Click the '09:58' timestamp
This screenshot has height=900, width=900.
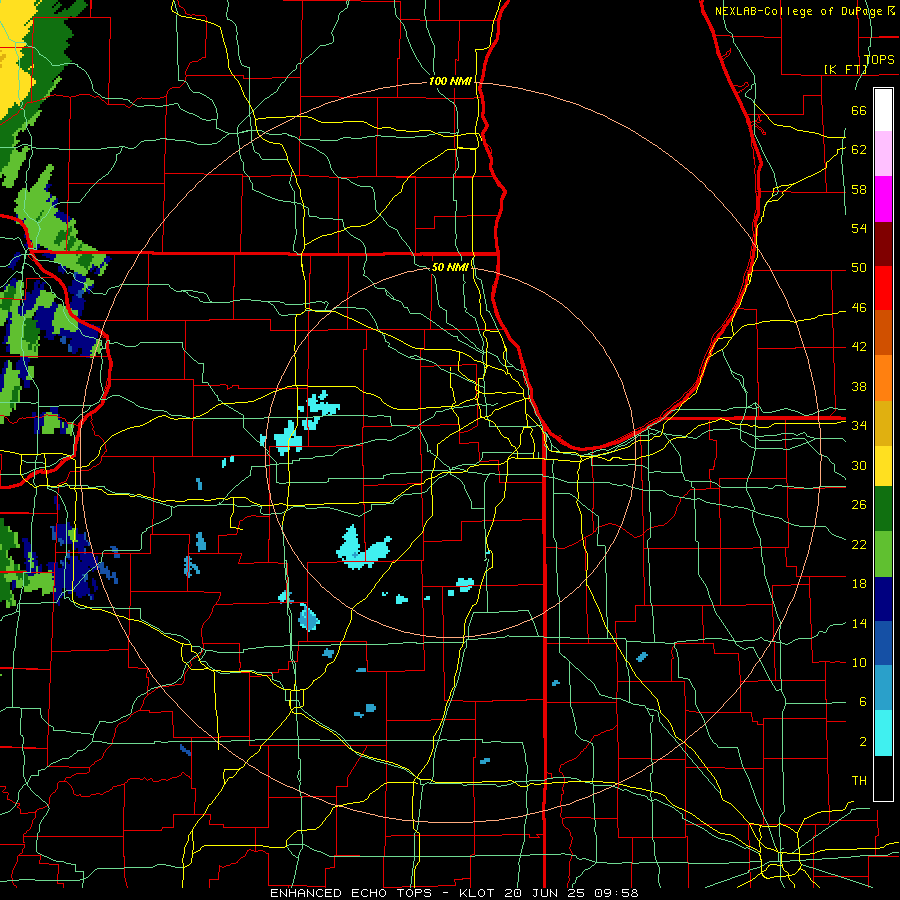[616, 893]
